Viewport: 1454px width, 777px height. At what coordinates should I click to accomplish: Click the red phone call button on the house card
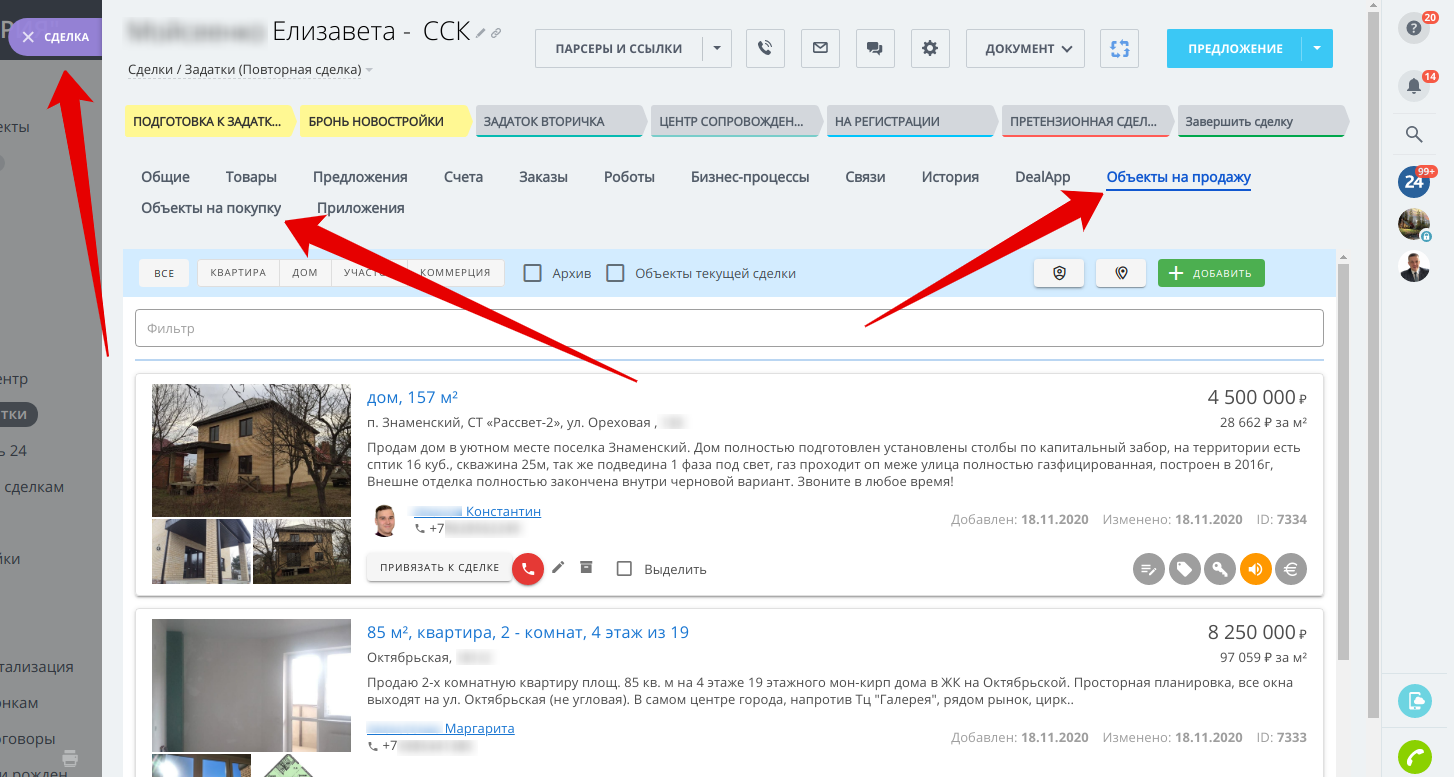click(528, 568)
